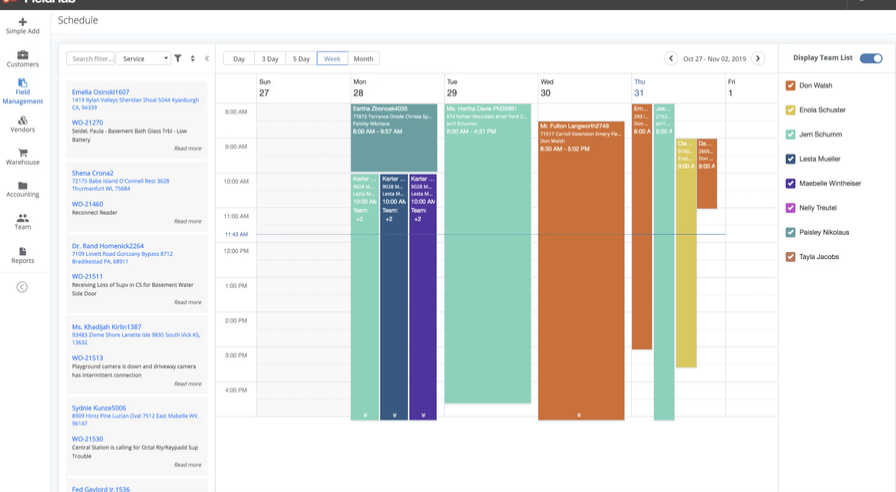Go to previous week arrow
This screenshot has width=896, height=492.
671,58
